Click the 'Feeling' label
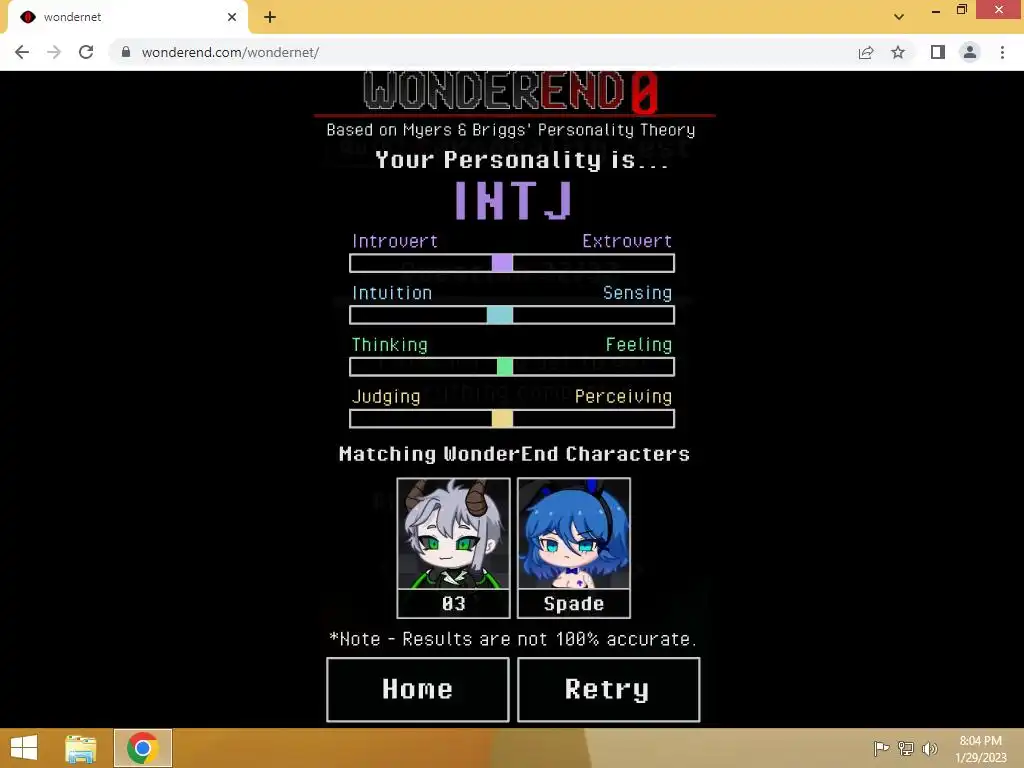1024x768 pixels. pos(639,345)
